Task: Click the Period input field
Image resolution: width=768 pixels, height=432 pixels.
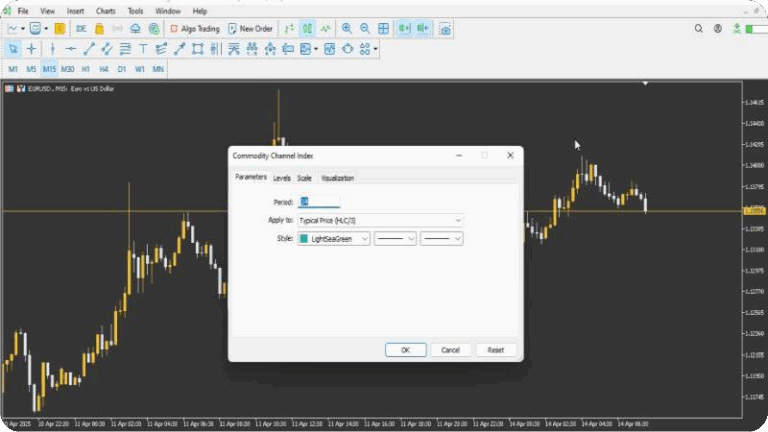Action: point(320,202)
